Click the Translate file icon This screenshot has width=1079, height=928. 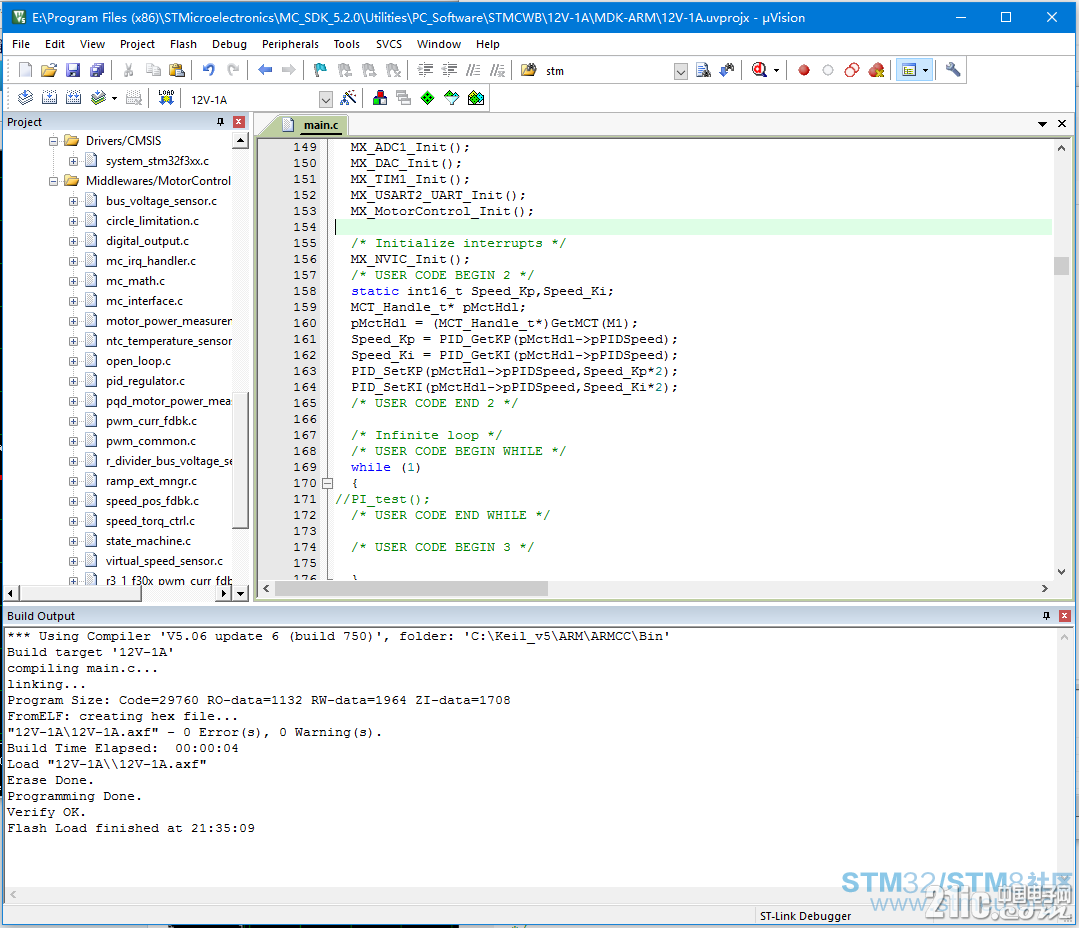25,98
